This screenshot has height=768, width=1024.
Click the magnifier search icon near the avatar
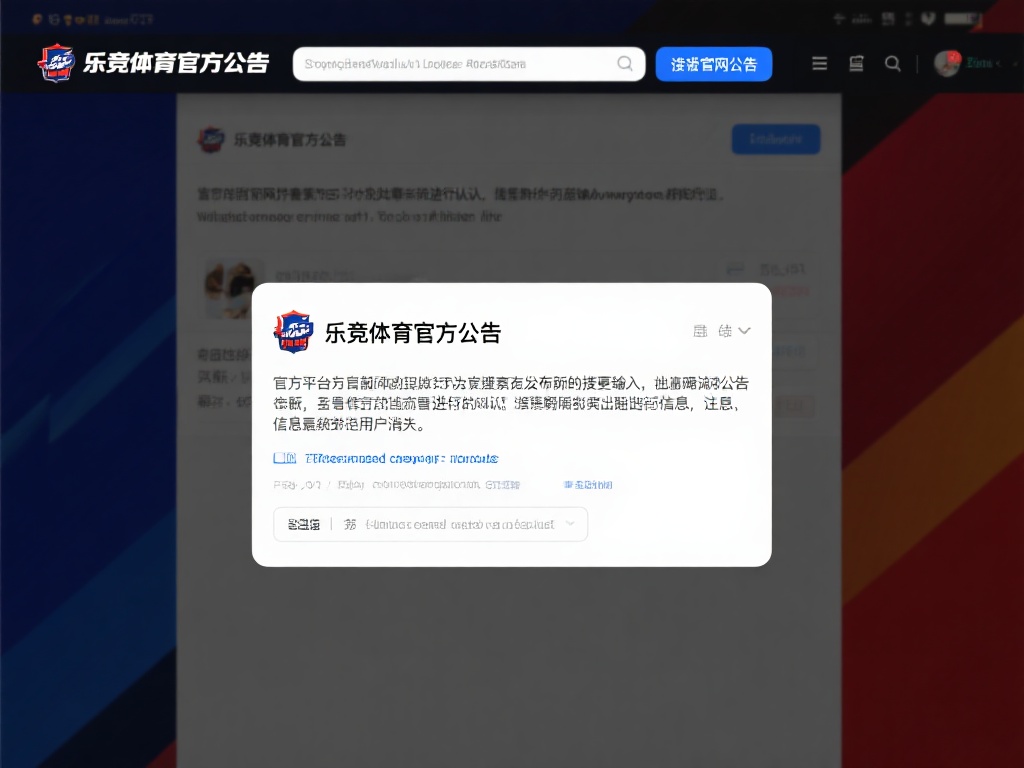point(893,63)
